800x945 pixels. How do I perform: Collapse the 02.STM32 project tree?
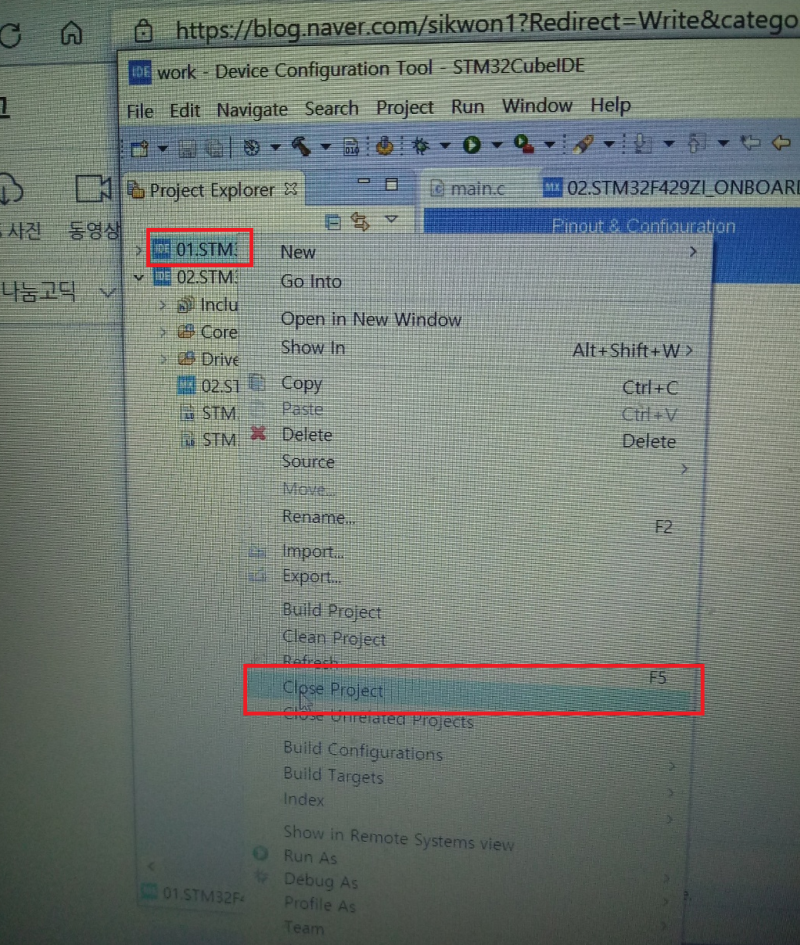pyautogui.click(x=138, y=277)
